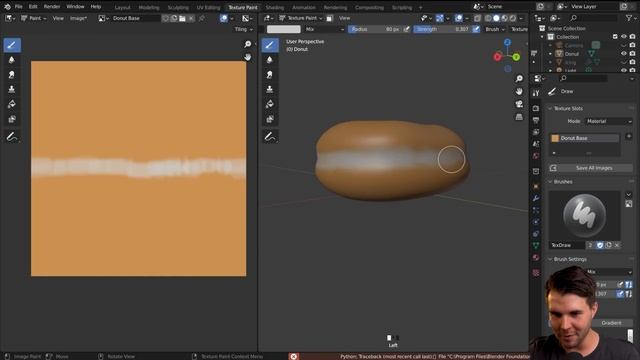
Task: Select the Fill tool in 3D viewport
Action: (x=270, y=104)
